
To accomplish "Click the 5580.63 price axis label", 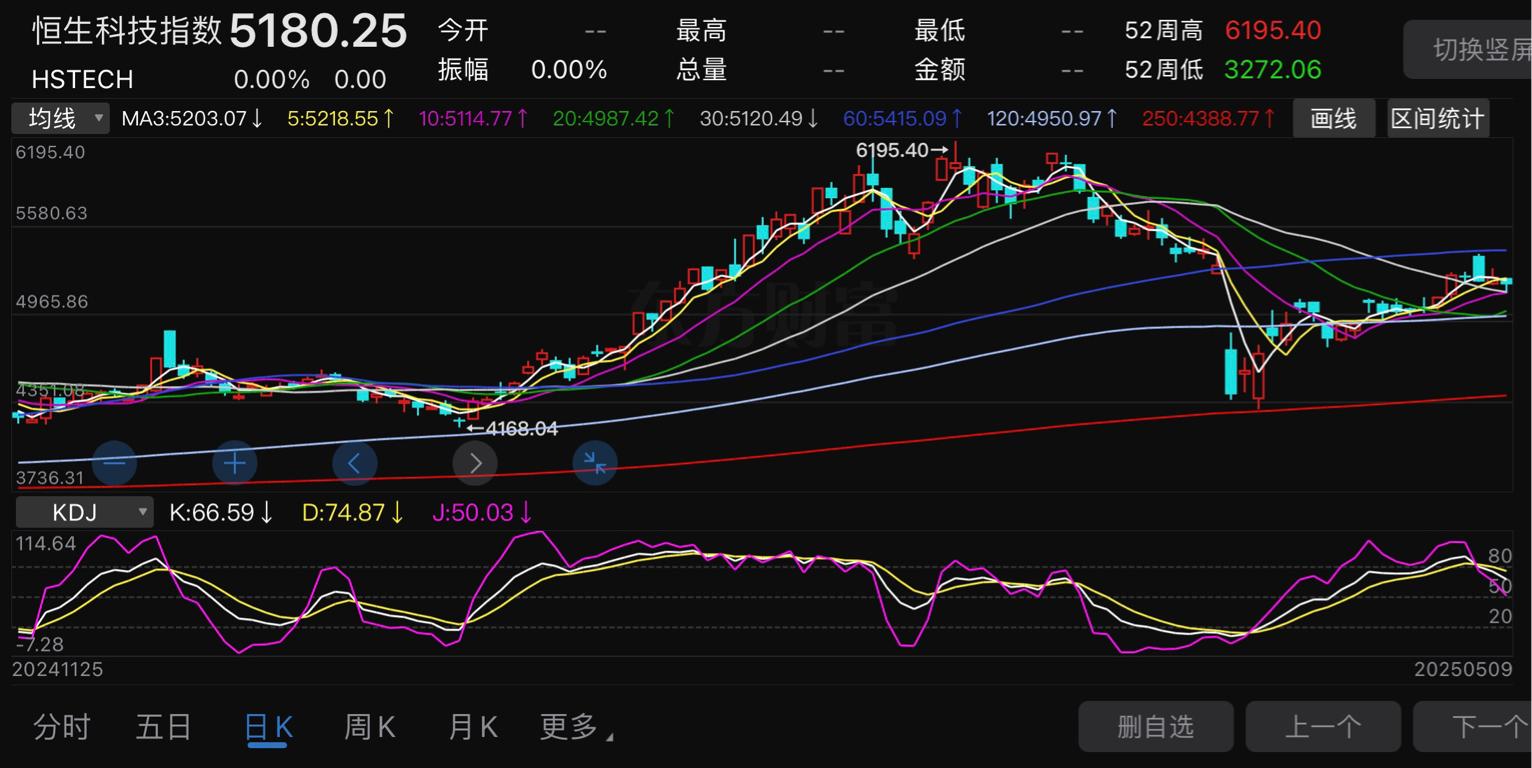I will pos(50,213).
